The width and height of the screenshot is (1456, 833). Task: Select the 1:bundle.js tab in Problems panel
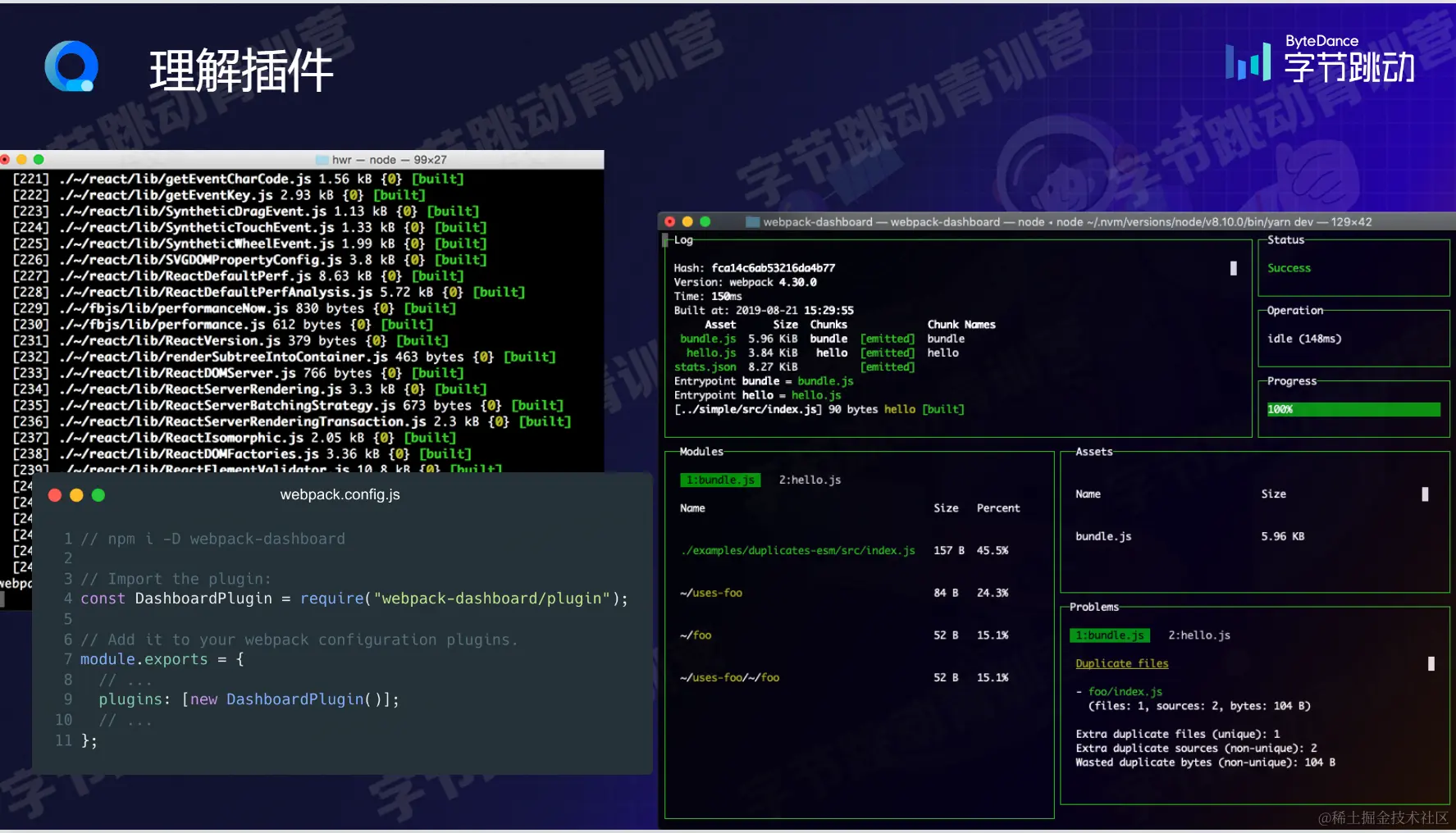click(1110, 635)
